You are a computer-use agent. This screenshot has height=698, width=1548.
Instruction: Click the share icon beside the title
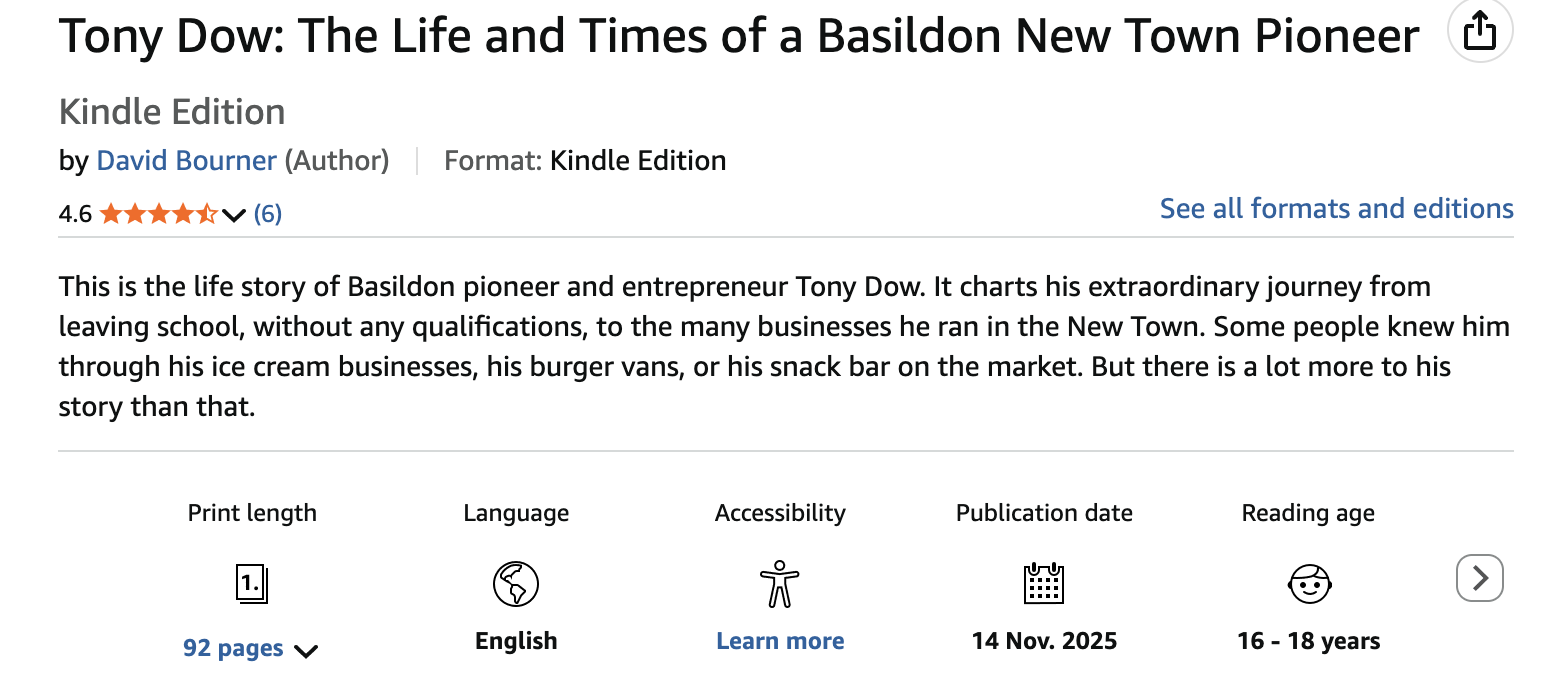(x=1480, y=34)
